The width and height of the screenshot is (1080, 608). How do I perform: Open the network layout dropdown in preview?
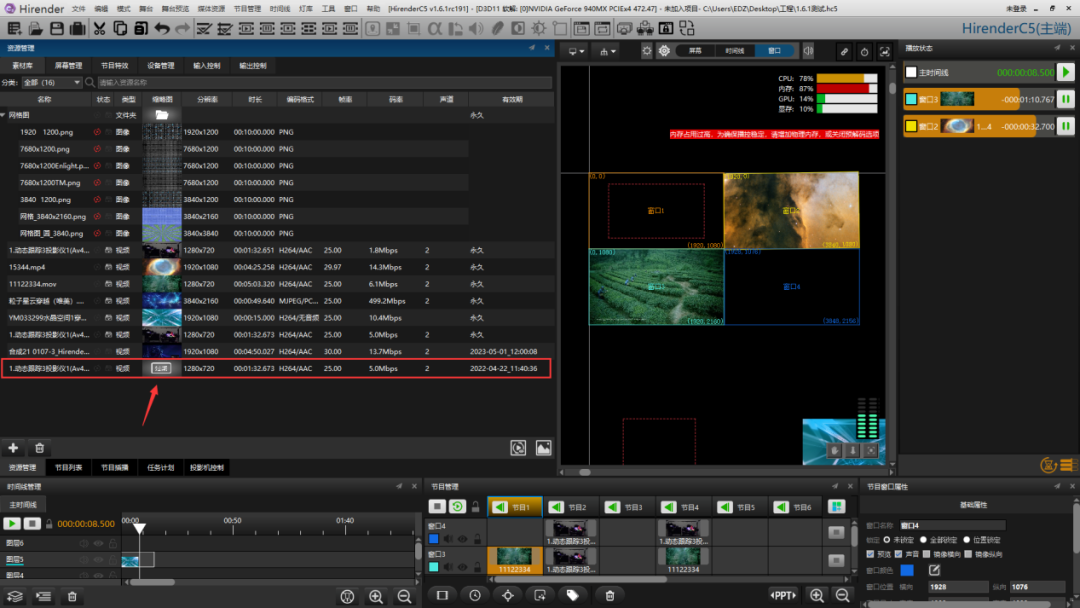click(x=608, y=52)
